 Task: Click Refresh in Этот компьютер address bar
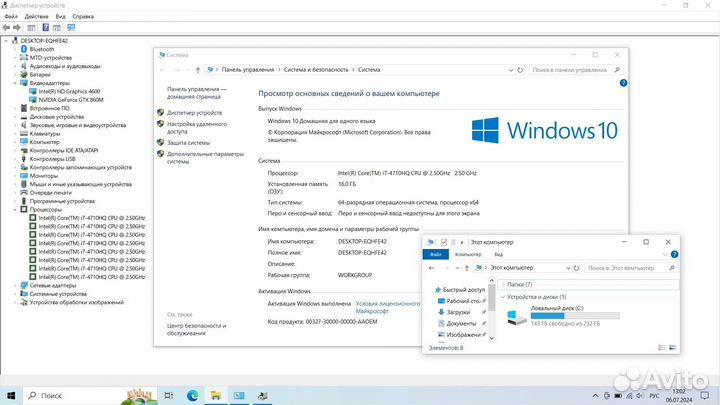pos(576,268)
